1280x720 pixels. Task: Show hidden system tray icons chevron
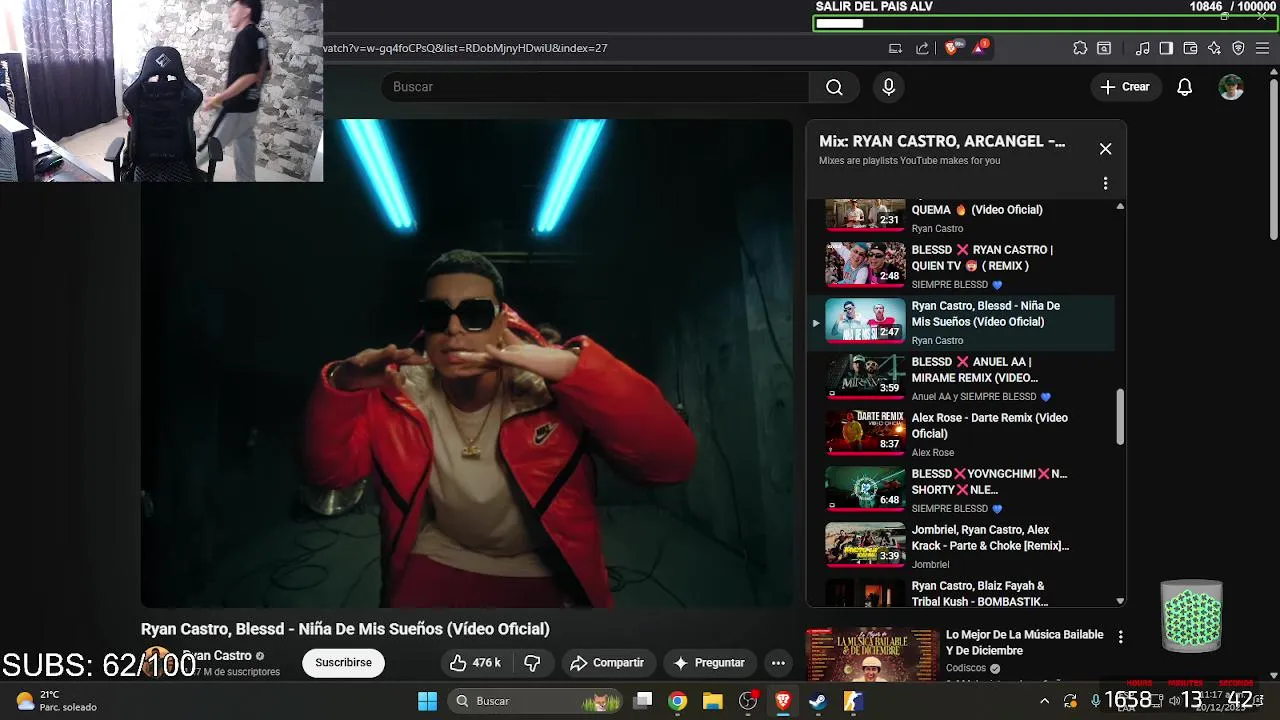point(1045,701)
